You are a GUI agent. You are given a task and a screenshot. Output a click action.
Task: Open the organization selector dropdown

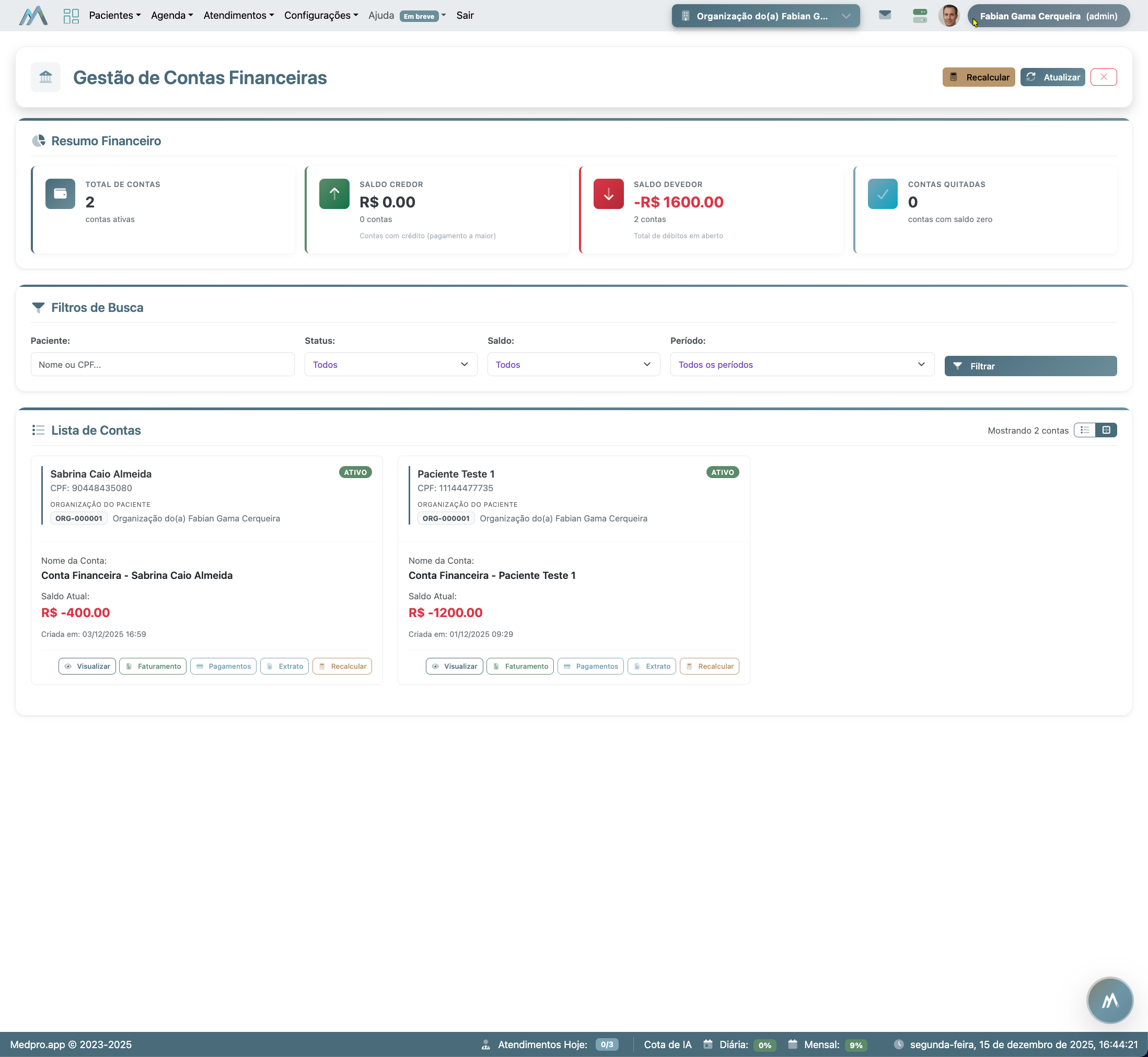765,16
